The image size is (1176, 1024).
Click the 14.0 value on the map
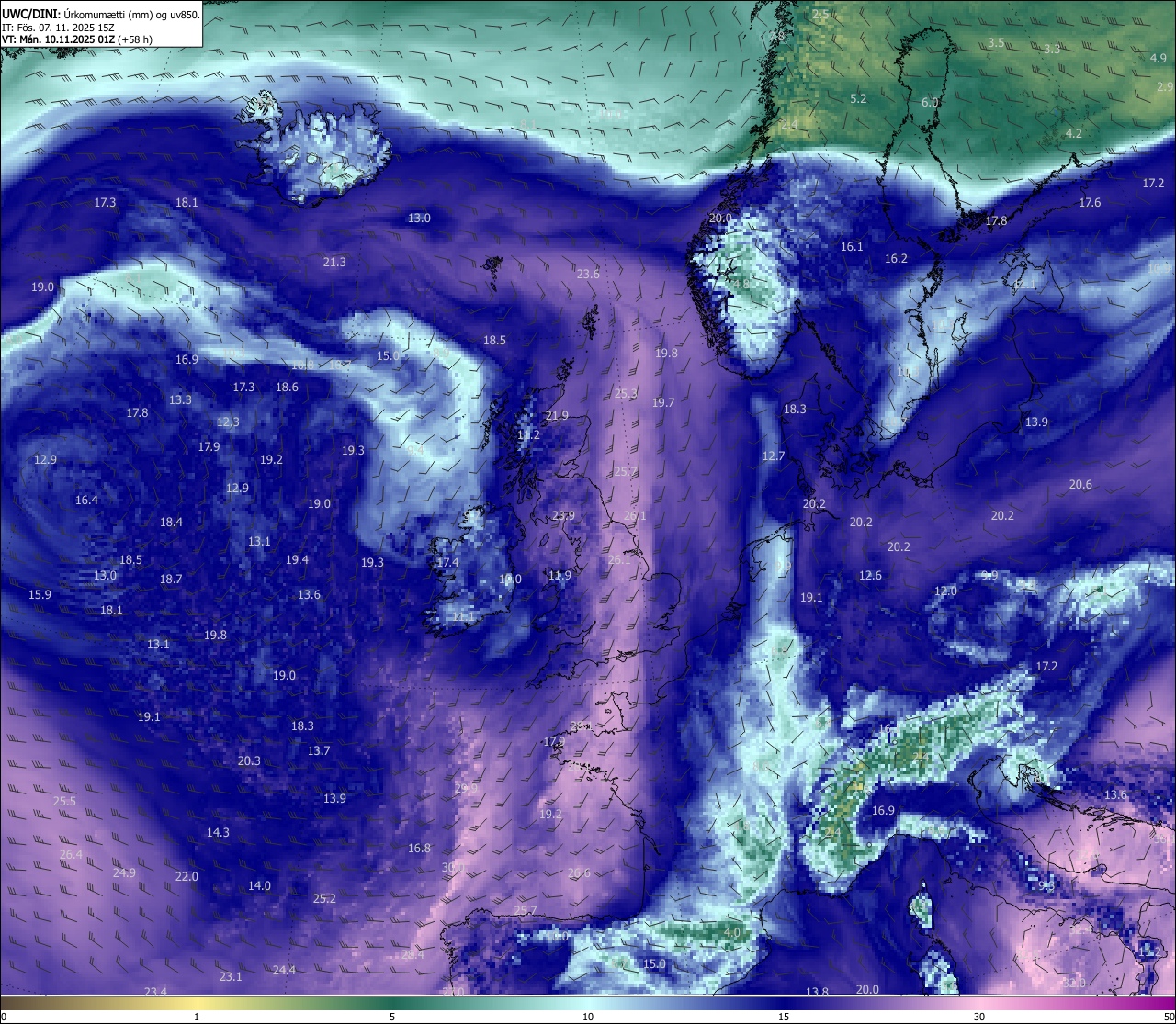[x=259, y=885]
